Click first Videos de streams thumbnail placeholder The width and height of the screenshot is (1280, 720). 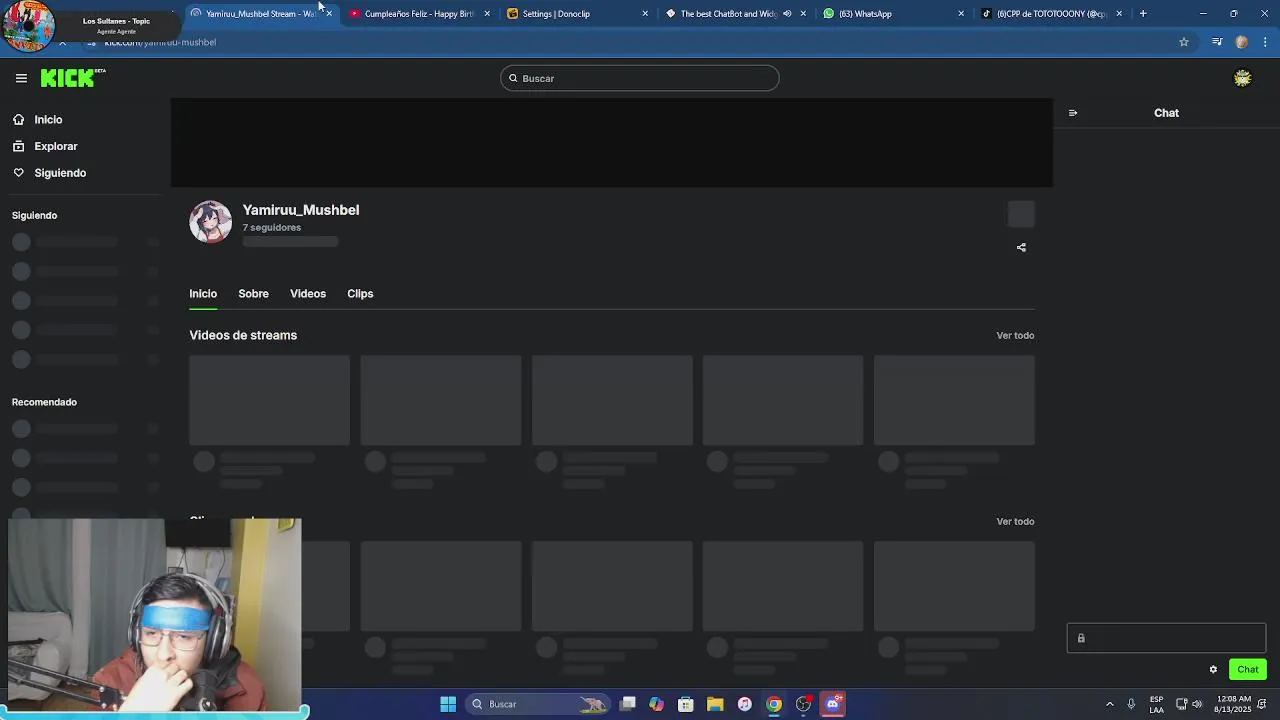[270, 400]
